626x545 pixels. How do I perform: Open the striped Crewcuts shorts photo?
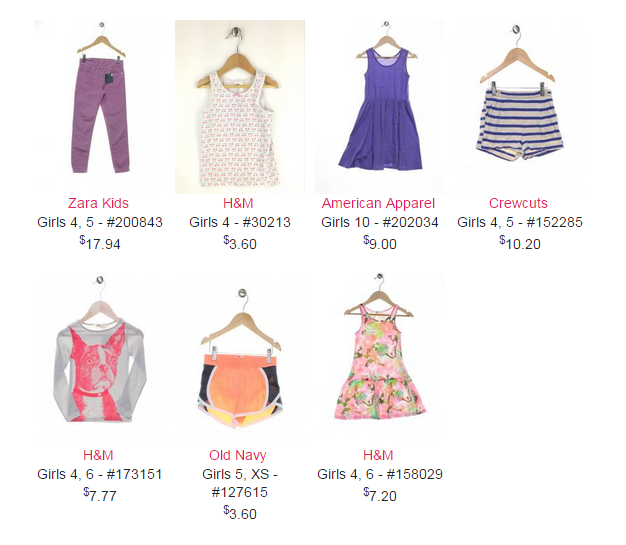519,107
